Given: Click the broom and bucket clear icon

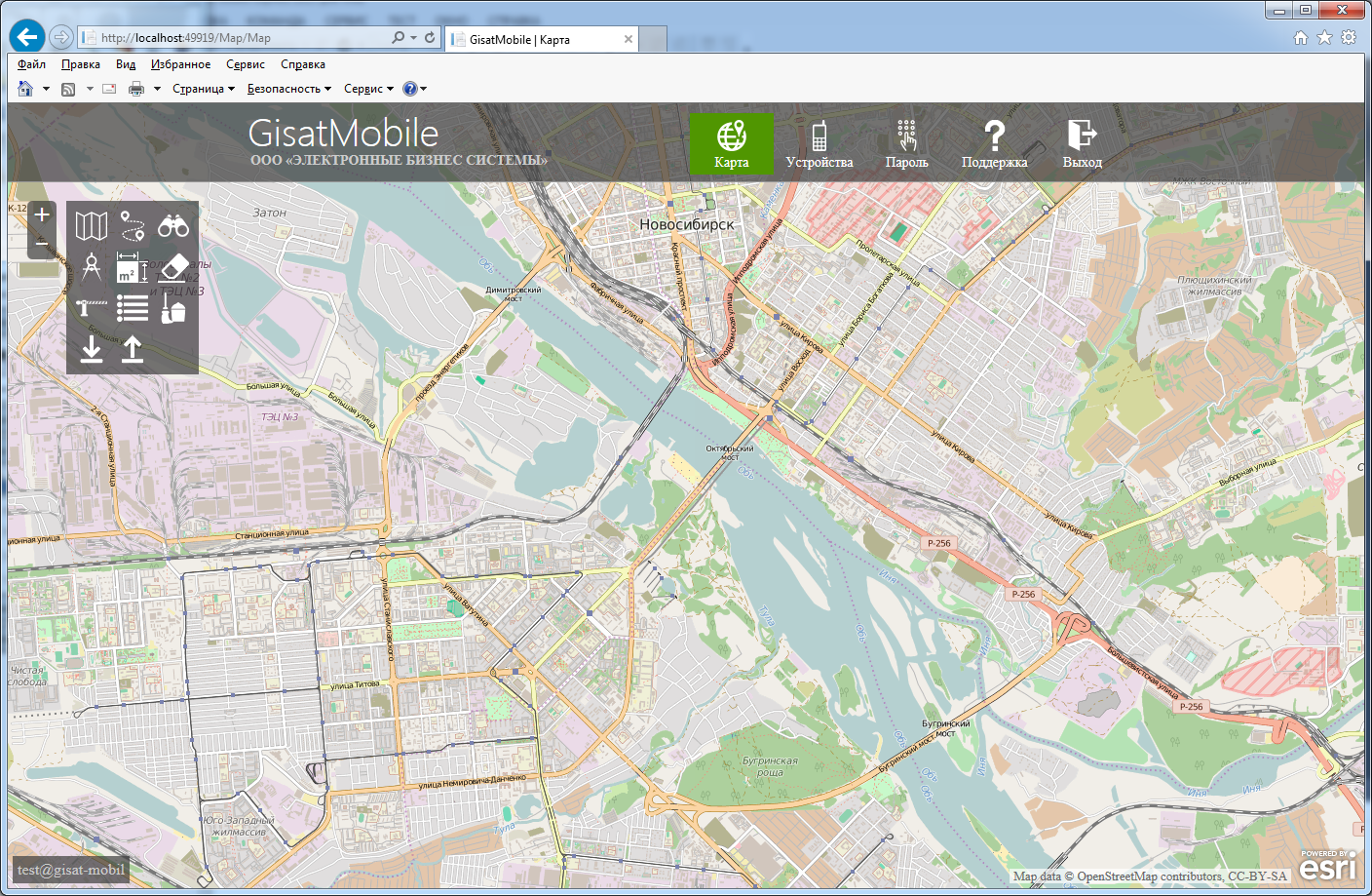Looking at the screenshot, I should [x=173, y=309].
